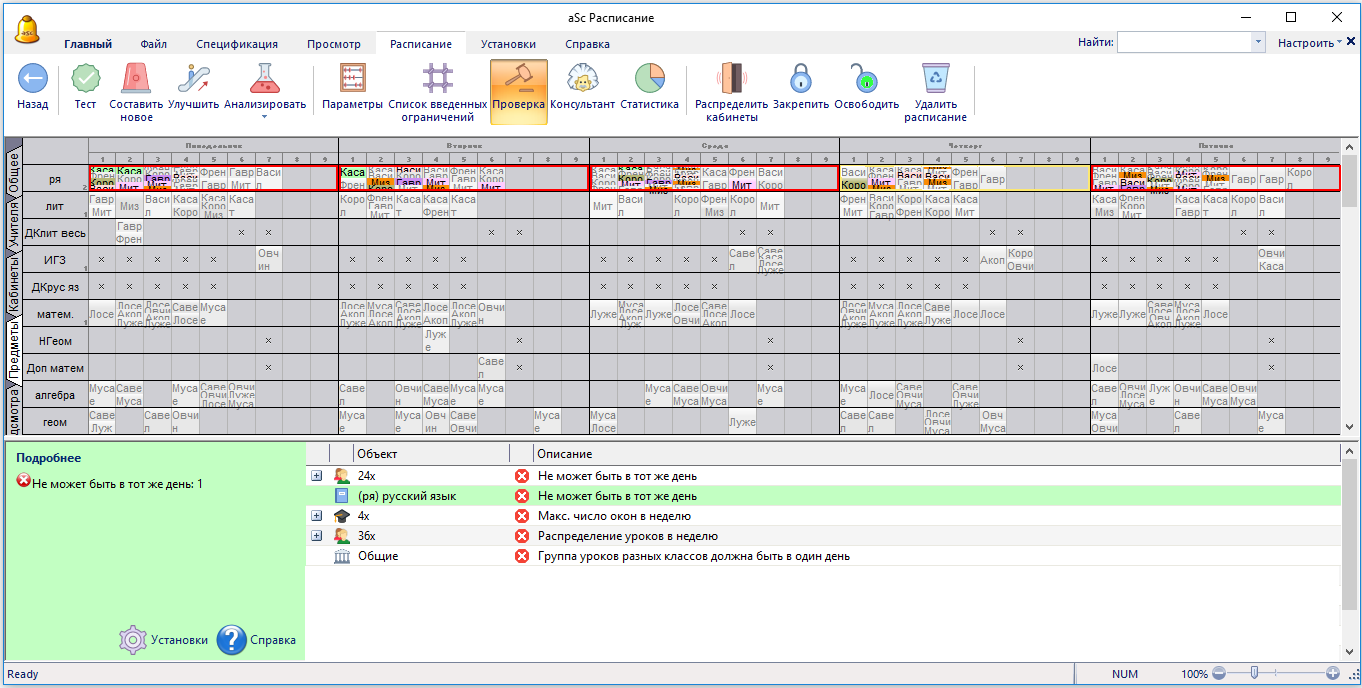Open the Установки ribbon tab
This screenshot has height=688, width=1362.
[x=508, y=44]
